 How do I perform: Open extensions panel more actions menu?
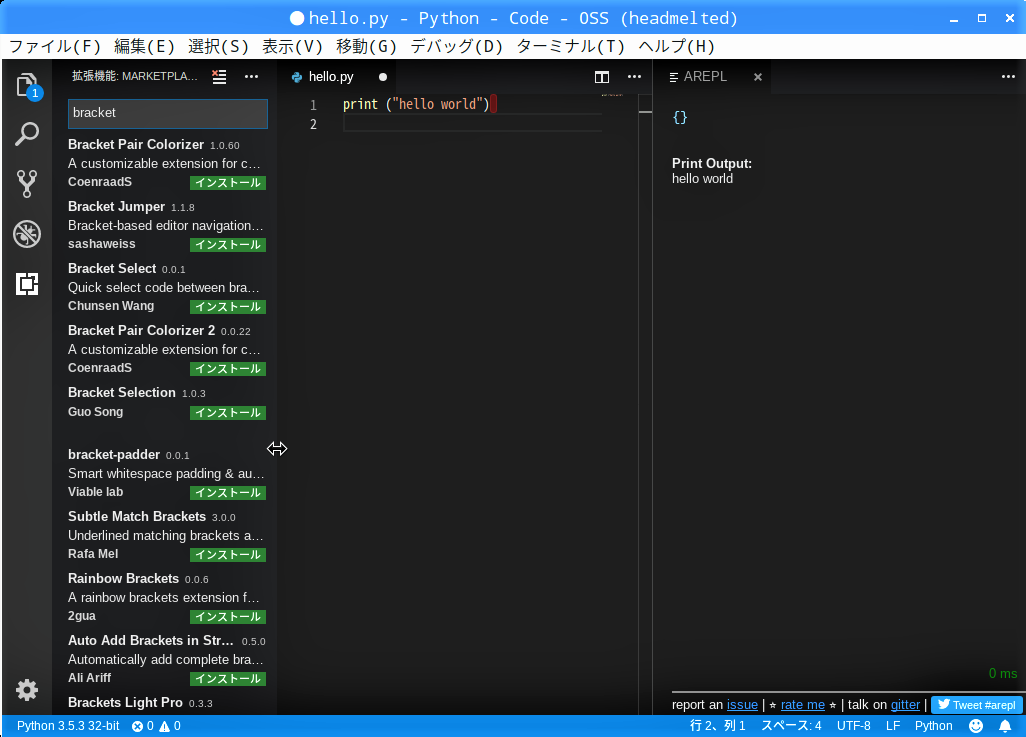pyautogui.click(x=251, y=77)
